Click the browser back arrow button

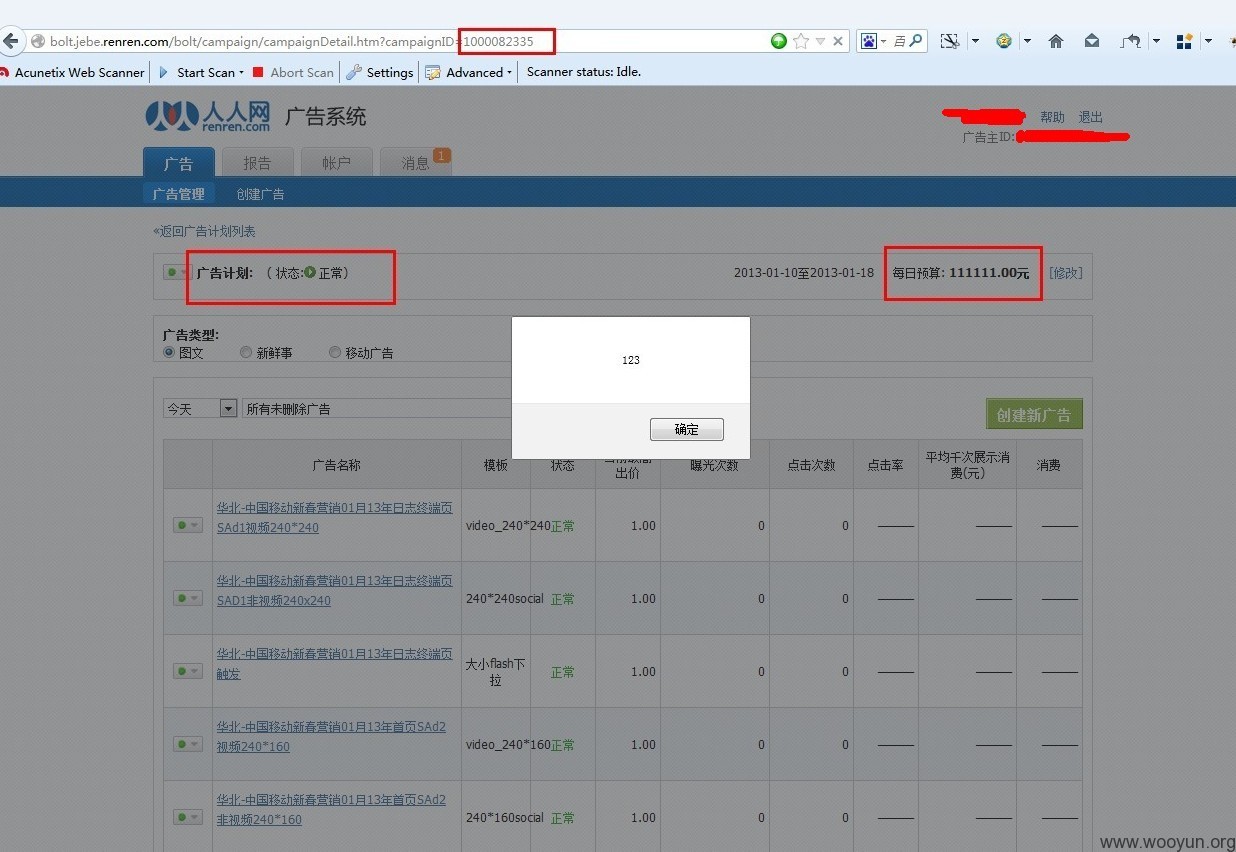tap(10, 41)
